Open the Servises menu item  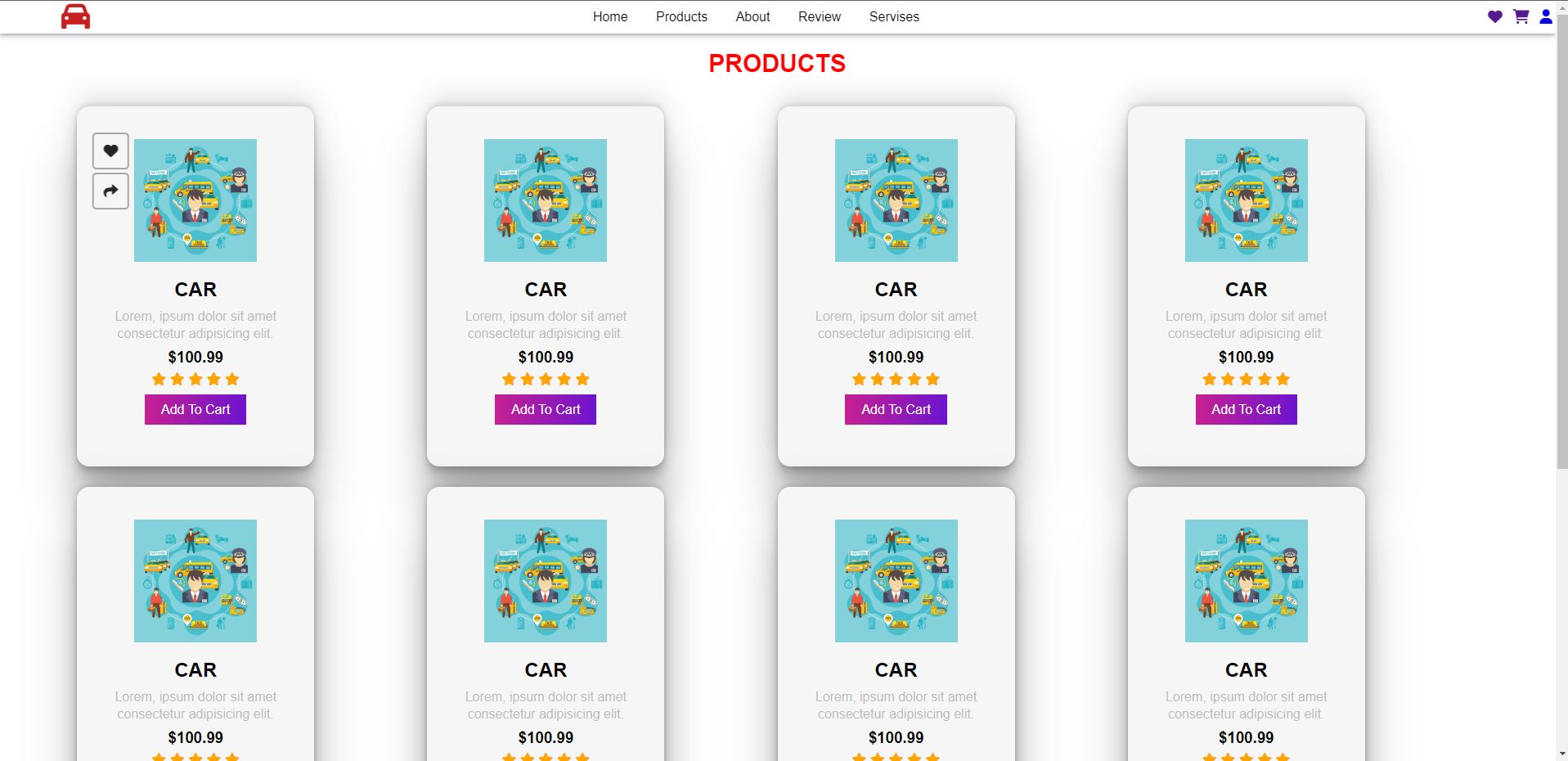[x=894, y=16]
